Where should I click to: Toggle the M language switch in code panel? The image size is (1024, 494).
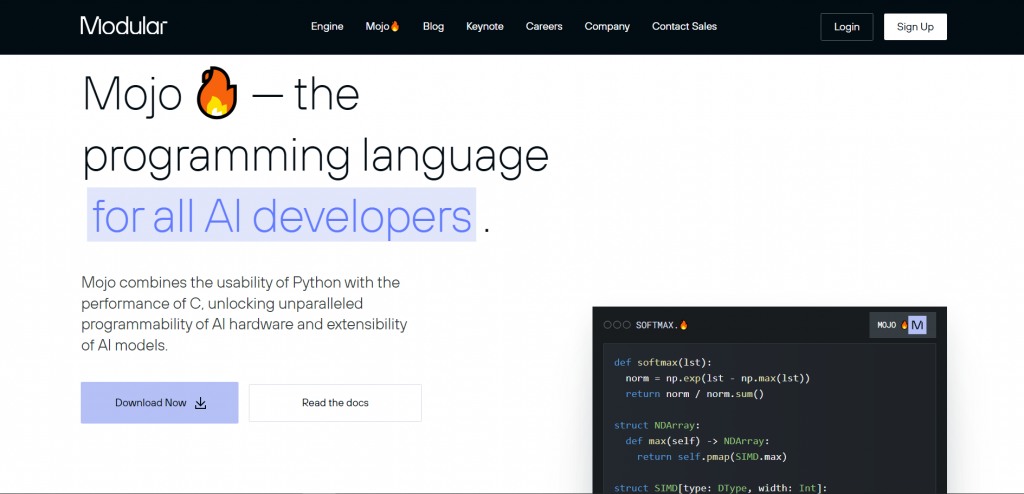pyautogui.click(x=918, y=325)
